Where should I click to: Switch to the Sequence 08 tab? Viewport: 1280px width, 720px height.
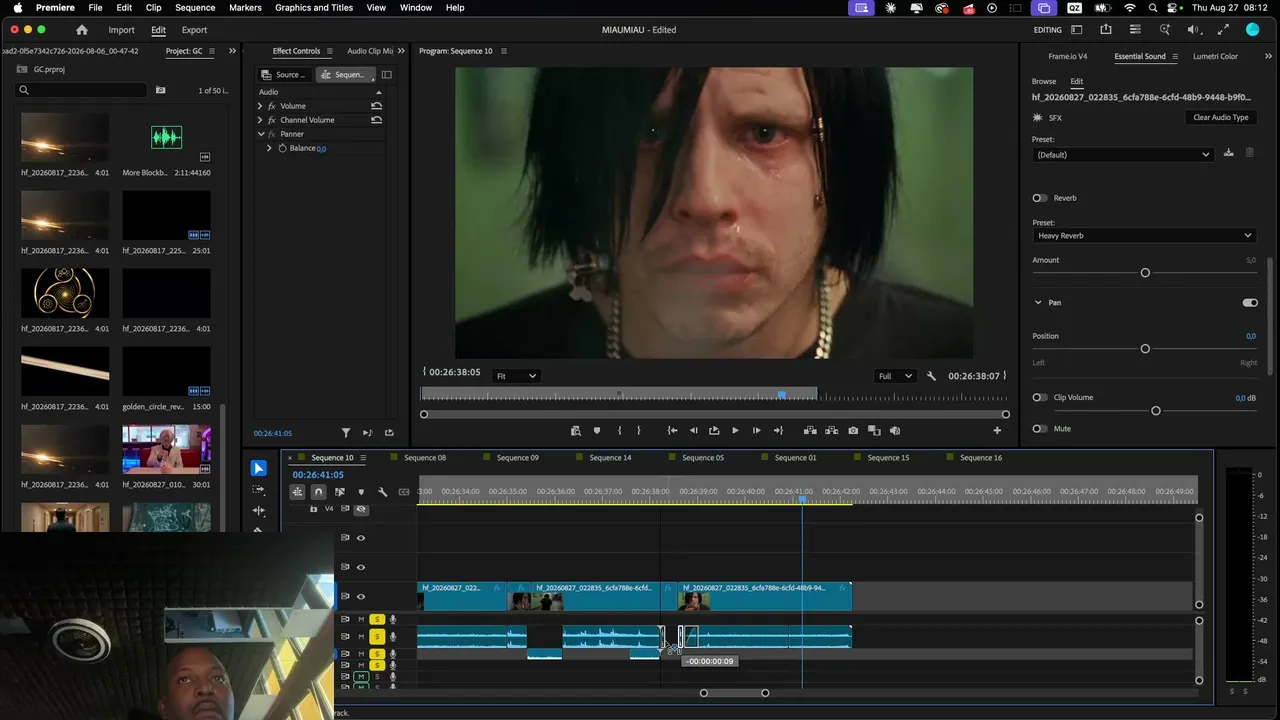click(425, 458)
